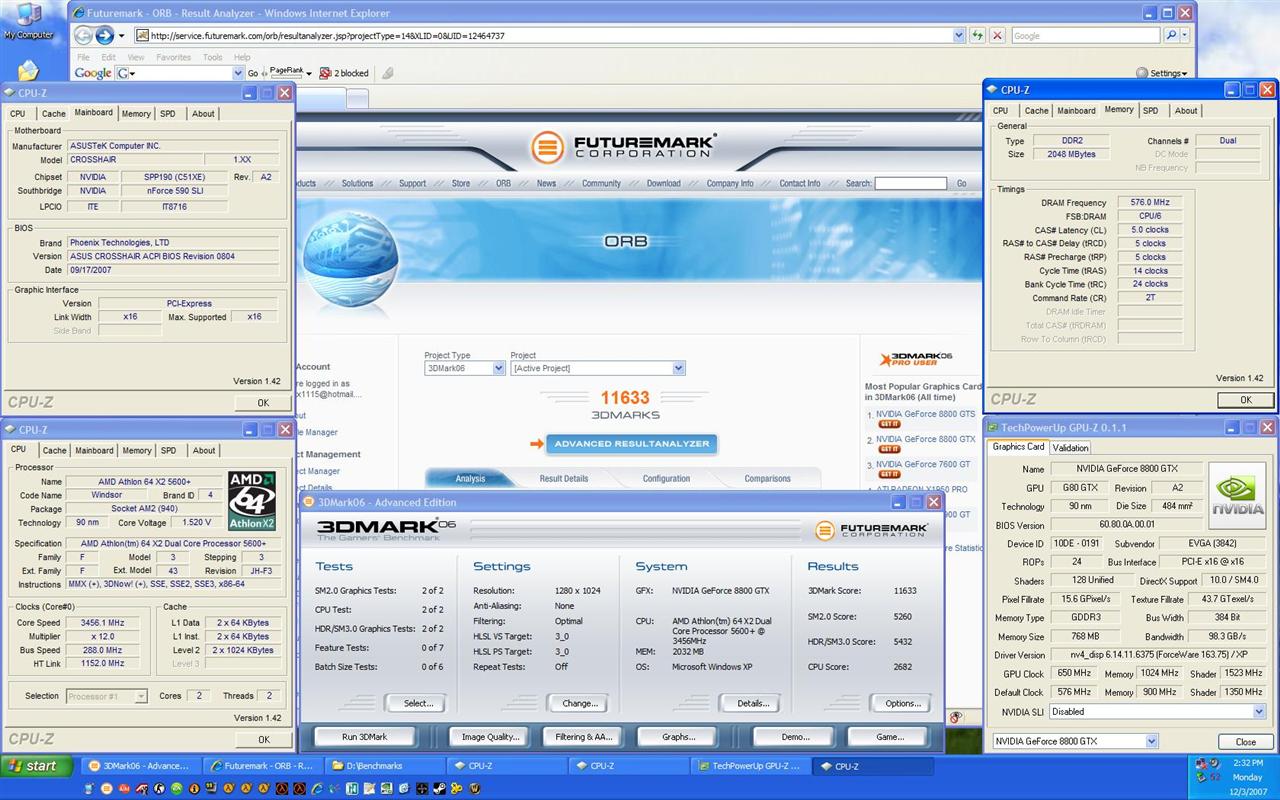This screenshot has width=1280, height=800.
Task: Open the search provider dropdown beside the magnifier
Action: coord(1186,35)
